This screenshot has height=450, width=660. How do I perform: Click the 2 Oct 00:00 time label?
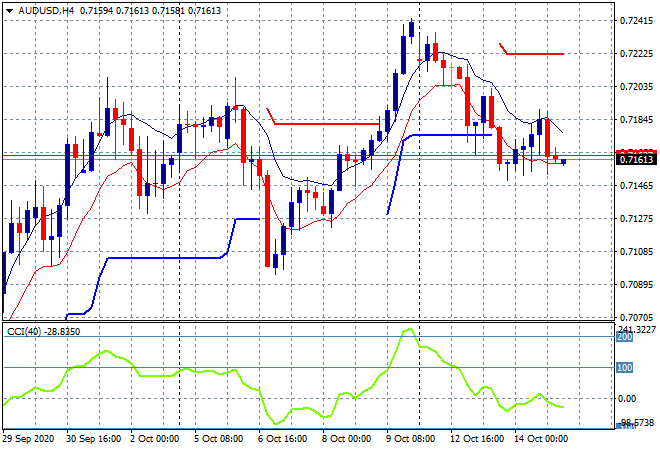[154, 439]
